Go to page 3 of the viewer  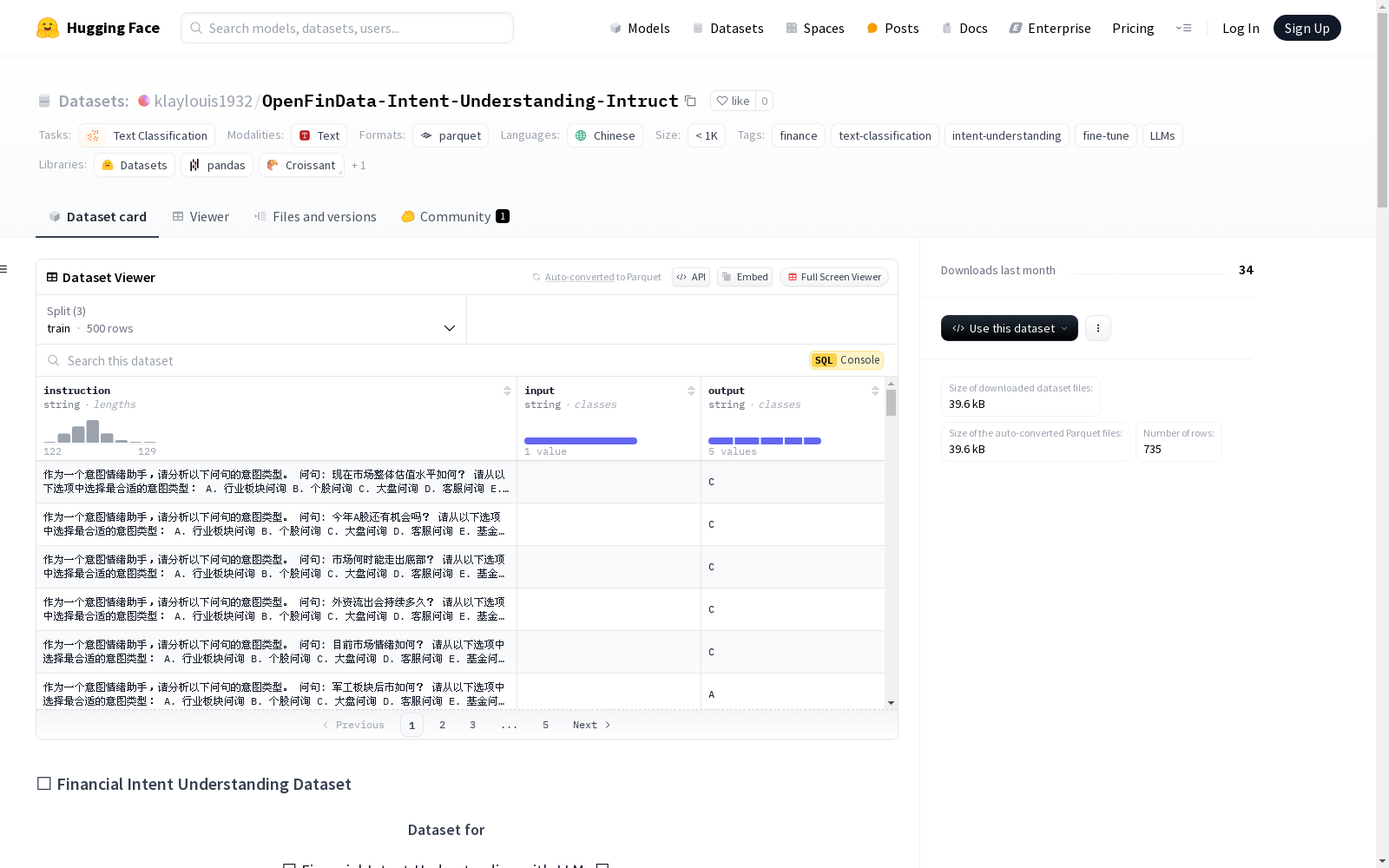473,725
